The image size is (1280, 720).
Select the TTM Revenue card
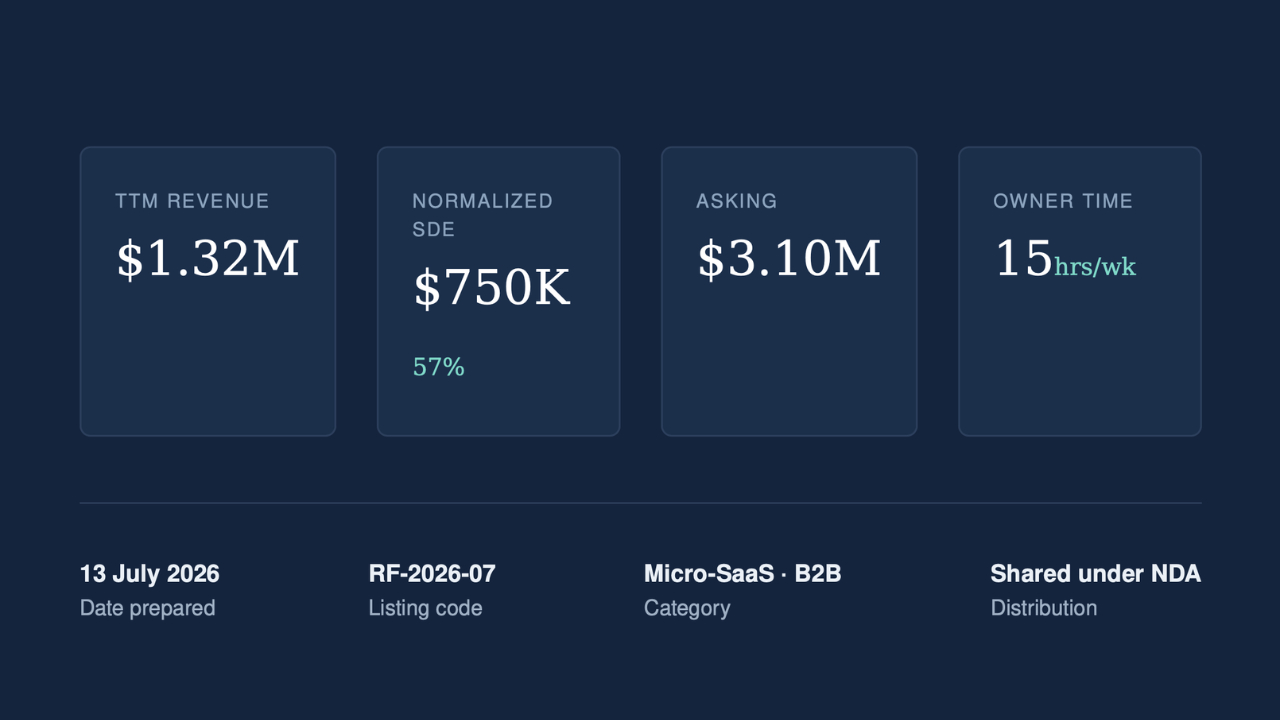click(208, 291)
